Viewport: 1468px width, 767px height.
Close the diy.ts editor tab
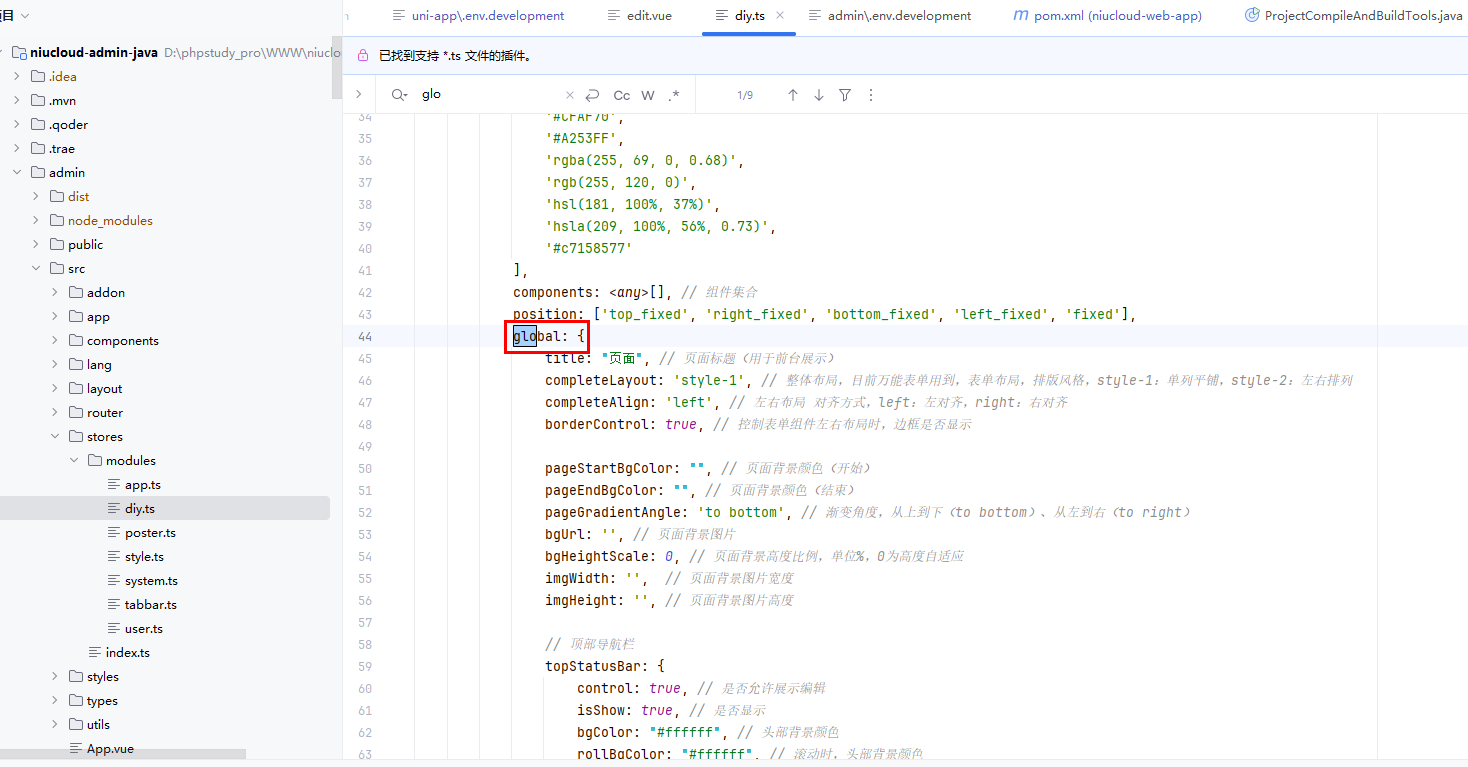[x=780, y=15]
